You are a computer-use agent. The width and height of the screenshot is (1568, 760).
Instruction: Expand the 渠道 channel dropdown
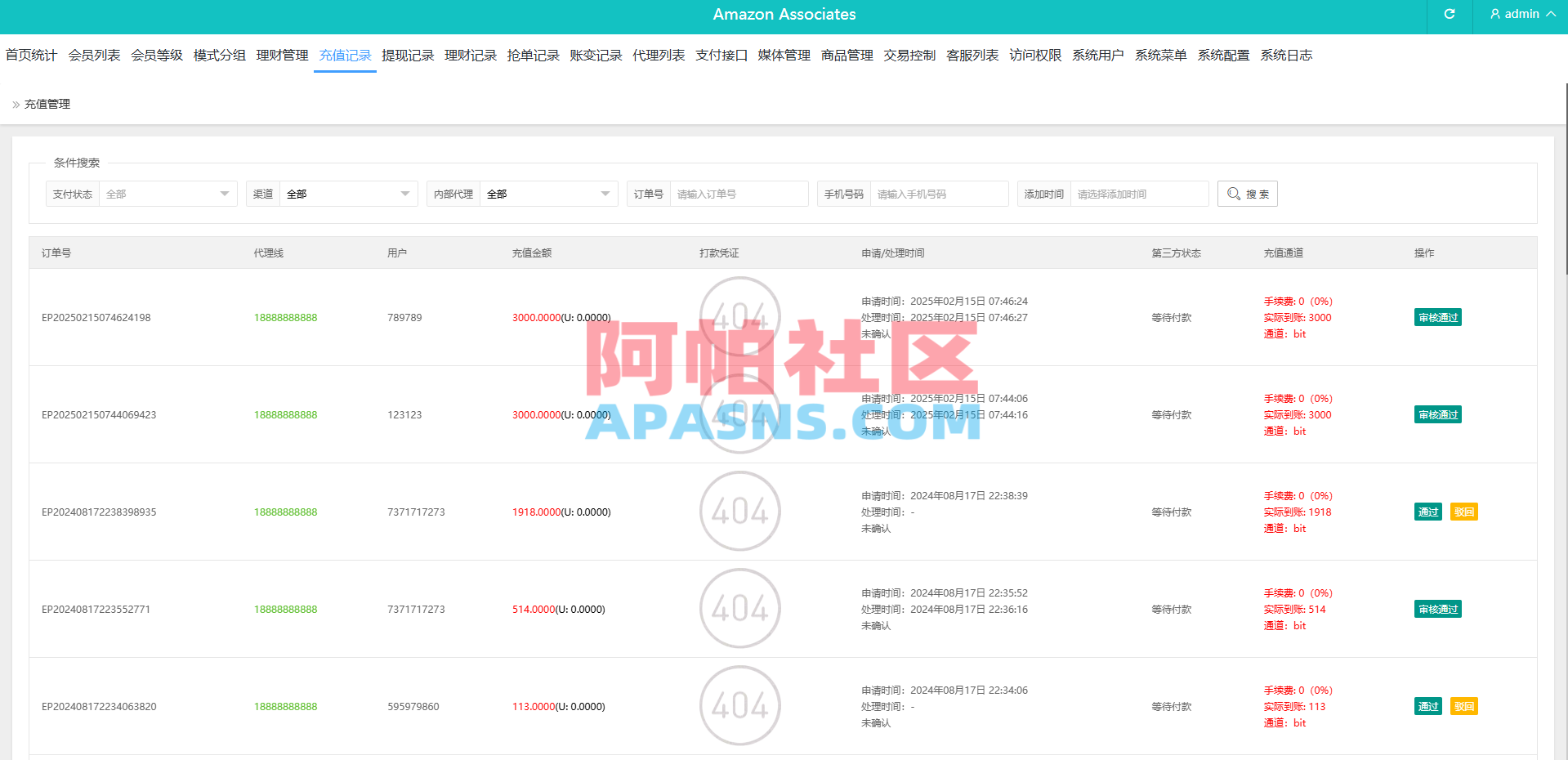(x=348, y=194)
